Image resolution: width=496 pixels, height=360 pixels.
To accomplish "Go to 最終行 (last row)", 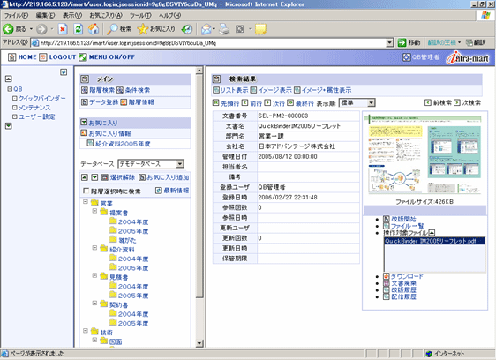I will coord(300,104).
